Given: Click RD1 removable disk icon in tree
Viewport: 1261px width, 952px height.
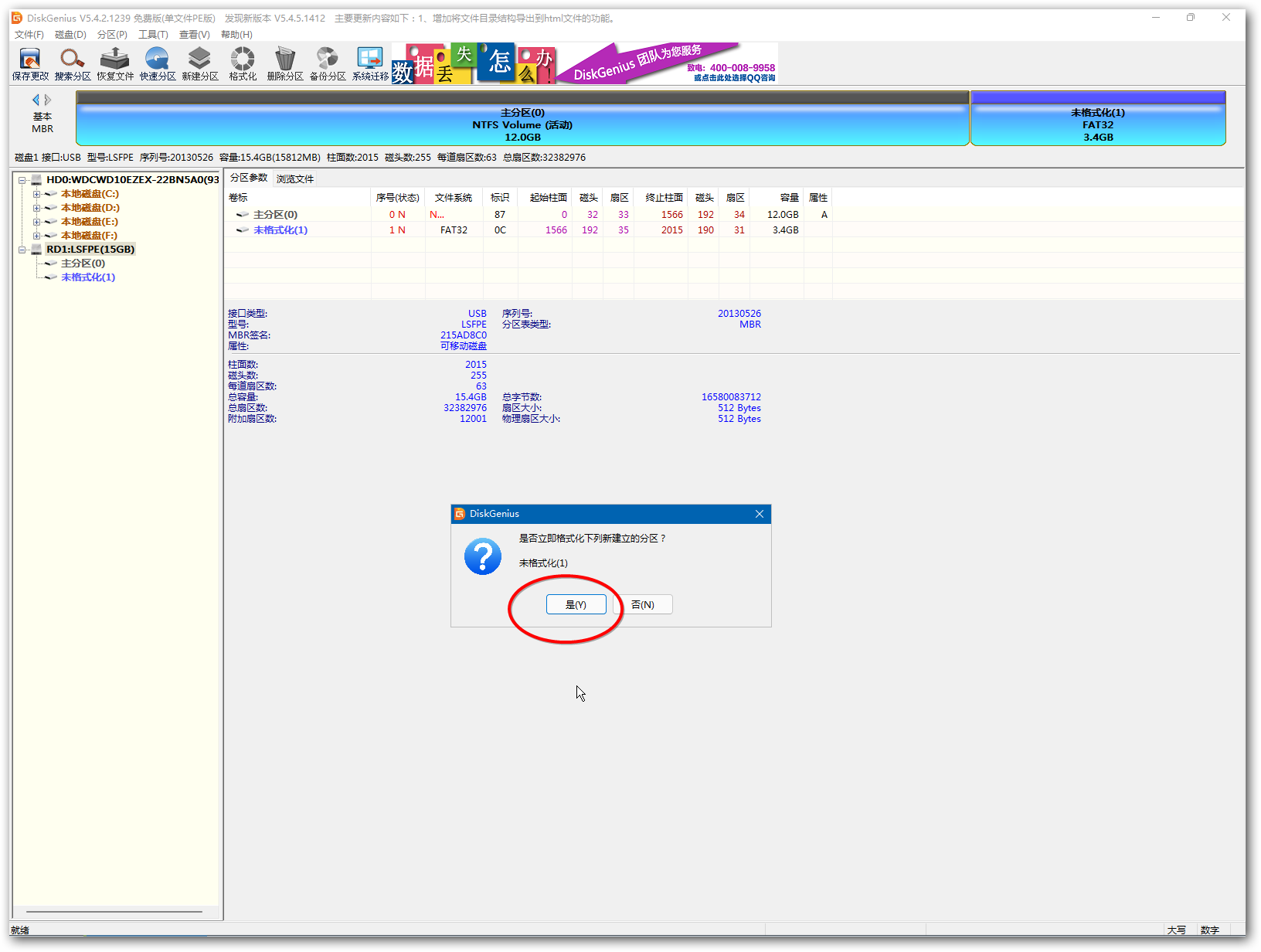Looking at the screenshot, I should [x=36, y=250].
